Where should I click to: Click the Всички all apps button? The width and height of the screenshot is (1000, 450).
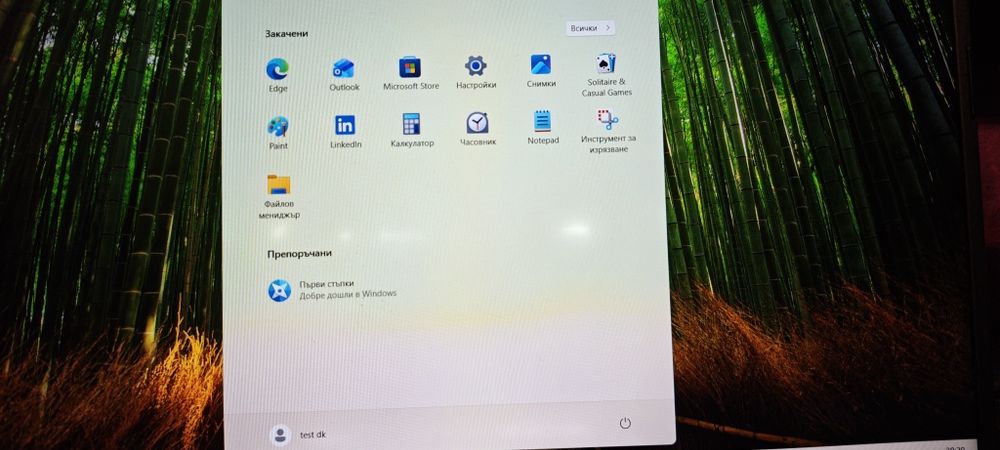[591, 28]
